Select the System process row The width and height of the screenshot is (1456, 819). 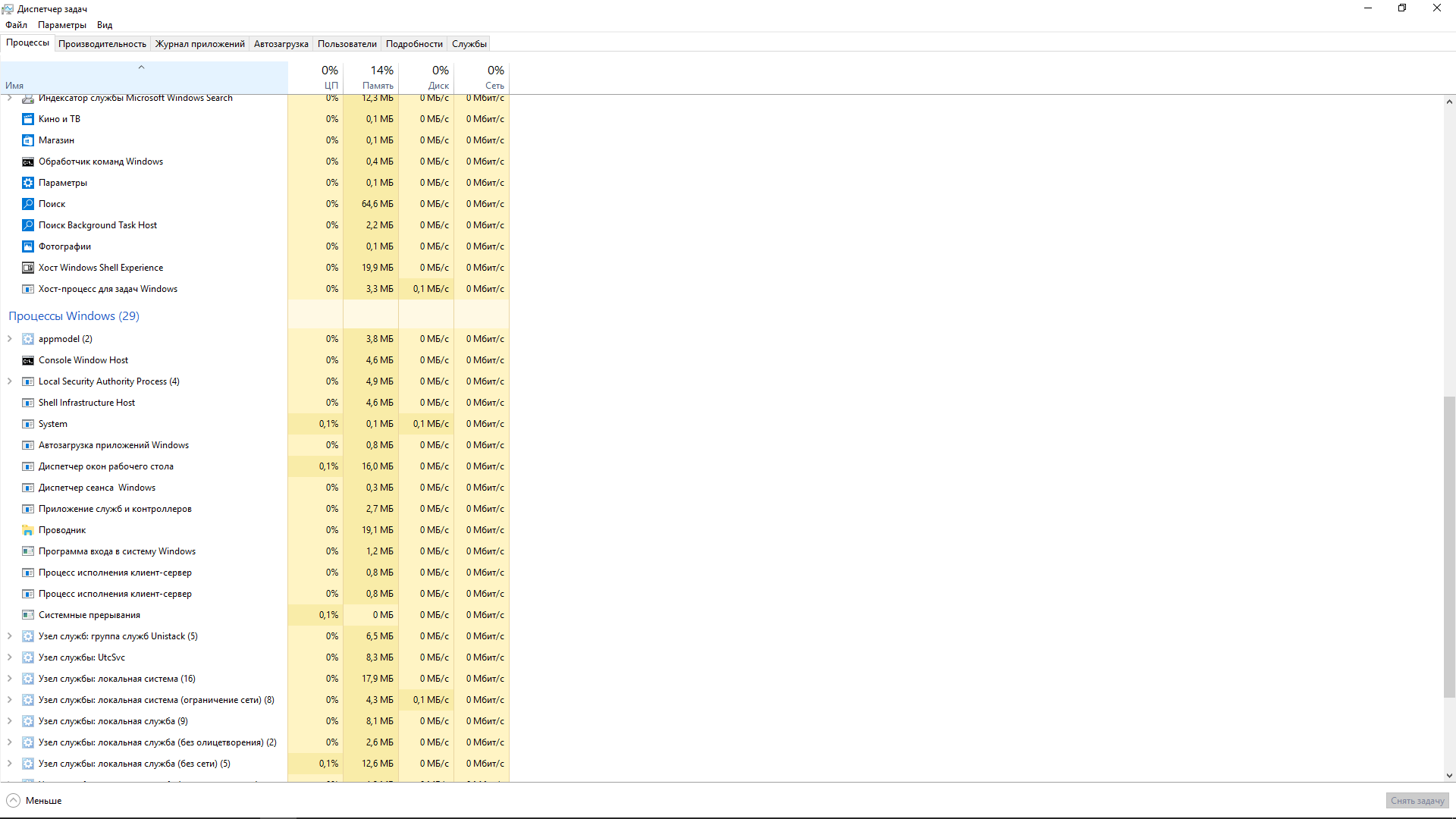point(53,424)
